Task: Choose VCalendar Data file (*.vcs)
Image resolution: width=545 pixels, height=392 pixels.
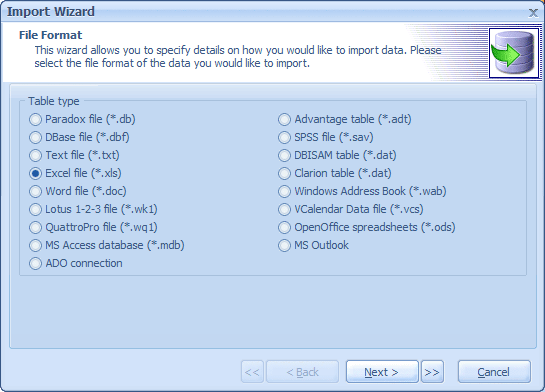Action: pos(351,209)
